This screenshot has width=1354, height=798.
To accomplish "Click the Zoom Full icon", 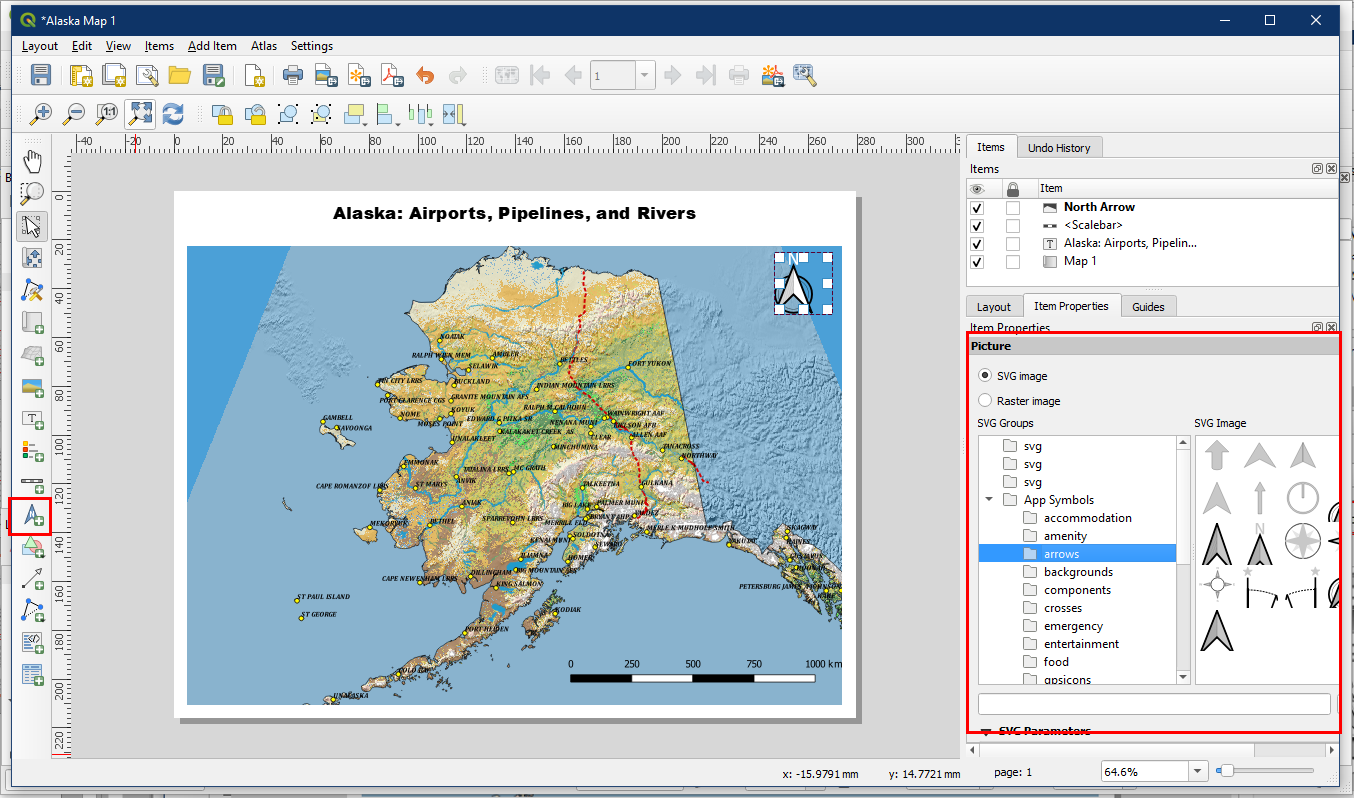I will [140, 114].
